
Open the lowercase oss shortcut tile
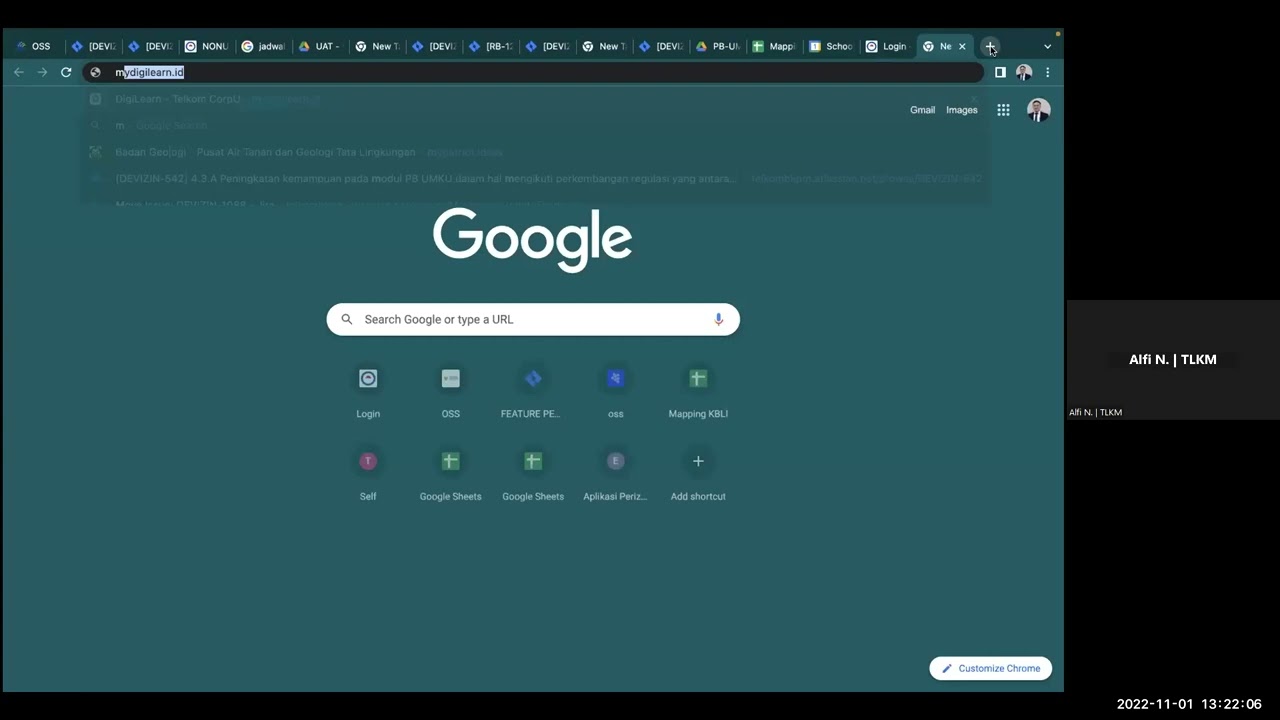pos(615,391)
